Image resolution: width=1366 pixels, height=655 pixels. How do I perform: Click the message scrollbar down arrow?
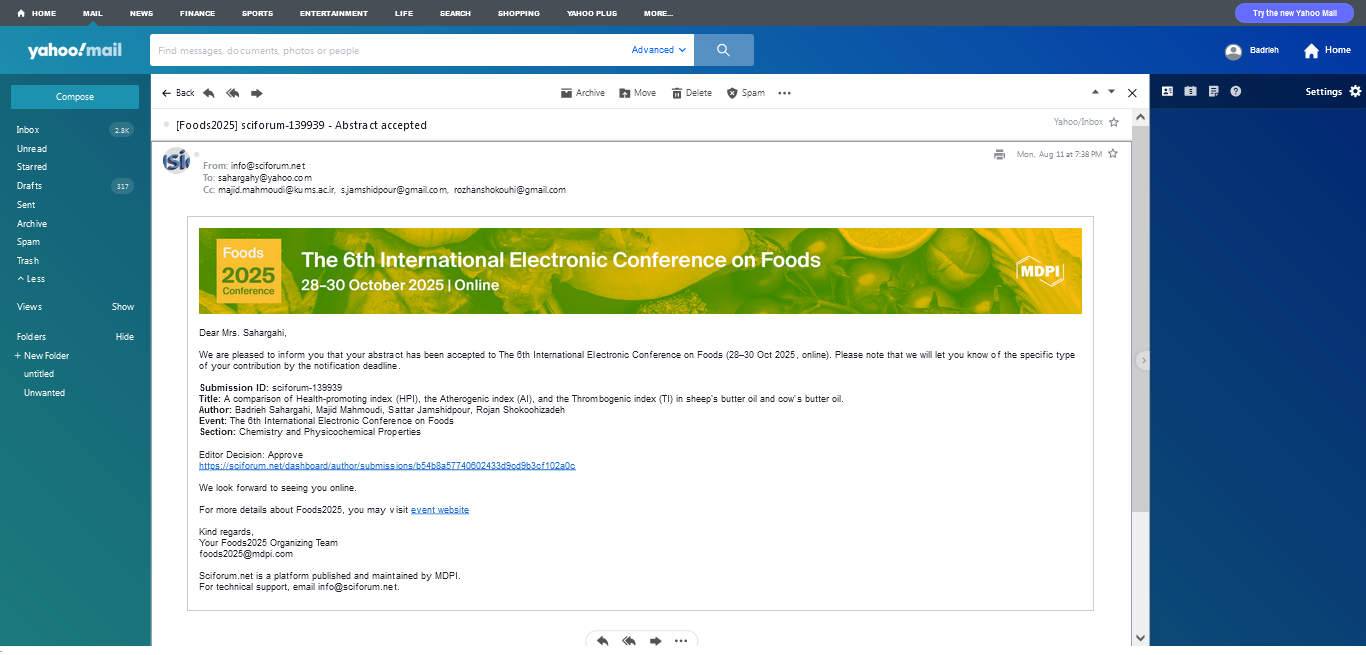pos(1140,637)
